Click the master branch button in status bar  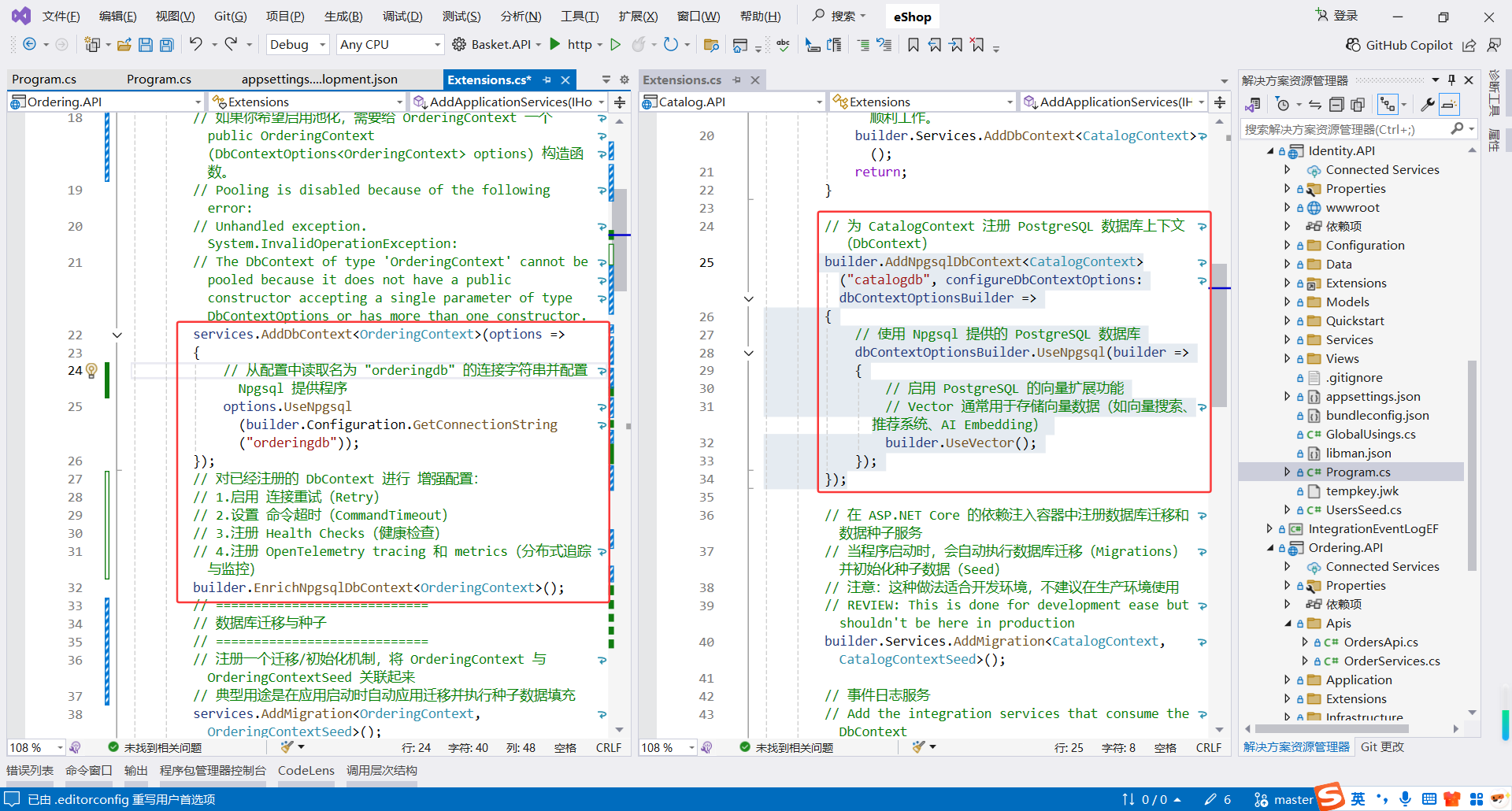[1284, 799]
